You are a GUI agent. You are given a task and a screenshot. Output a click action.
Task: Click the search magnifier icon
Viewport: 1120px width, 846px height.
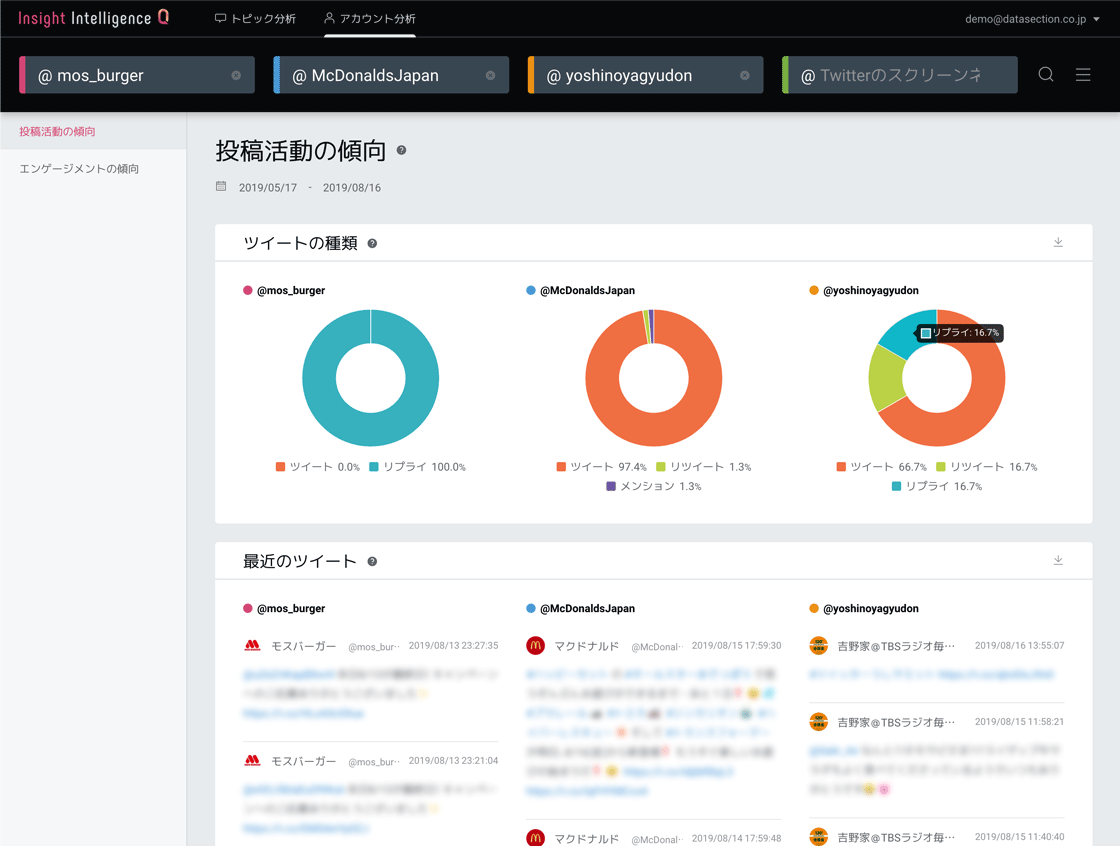(x=1046, y=74)
